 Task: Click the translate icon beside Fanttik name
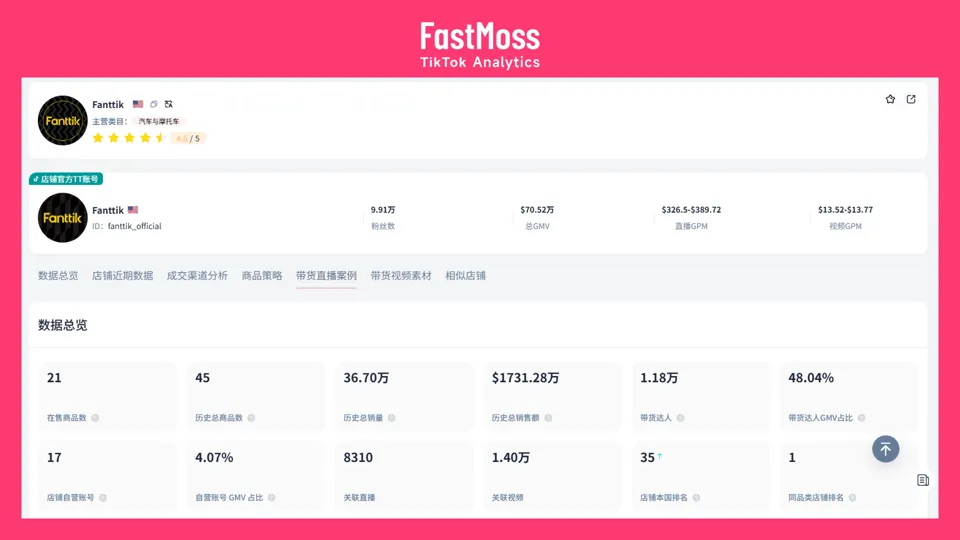(169, 104)
